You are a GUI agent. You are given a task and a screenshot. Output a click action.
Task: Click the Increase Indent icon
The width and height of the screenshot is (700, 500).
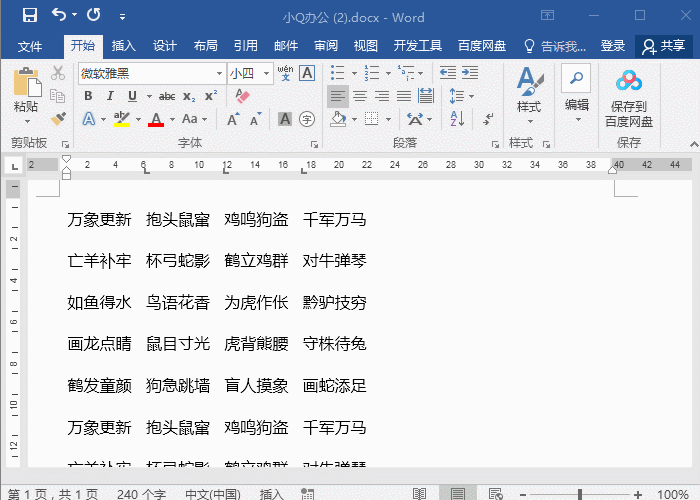tap(470, 73)
